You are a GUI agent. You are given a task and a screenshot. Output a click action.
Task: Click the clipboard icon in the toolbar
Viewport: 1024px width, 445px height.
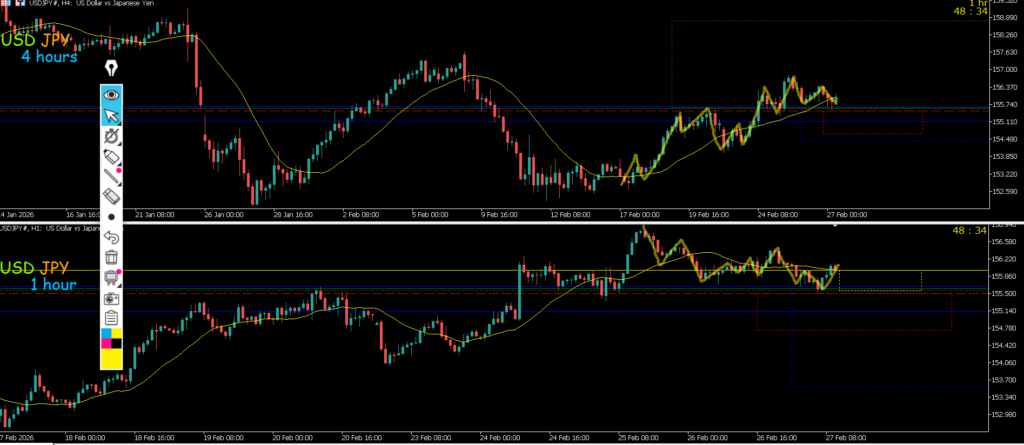coord(112,318)
